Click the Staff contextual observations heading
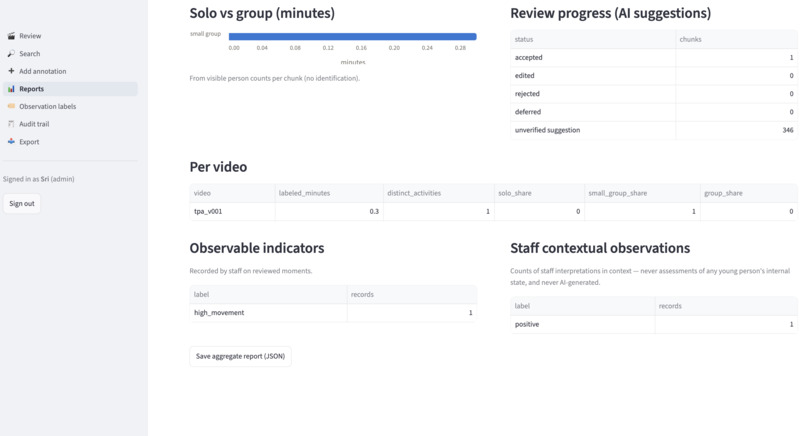Screen dimensions: 806x436 pyautogui.click(x=600, y=248)
